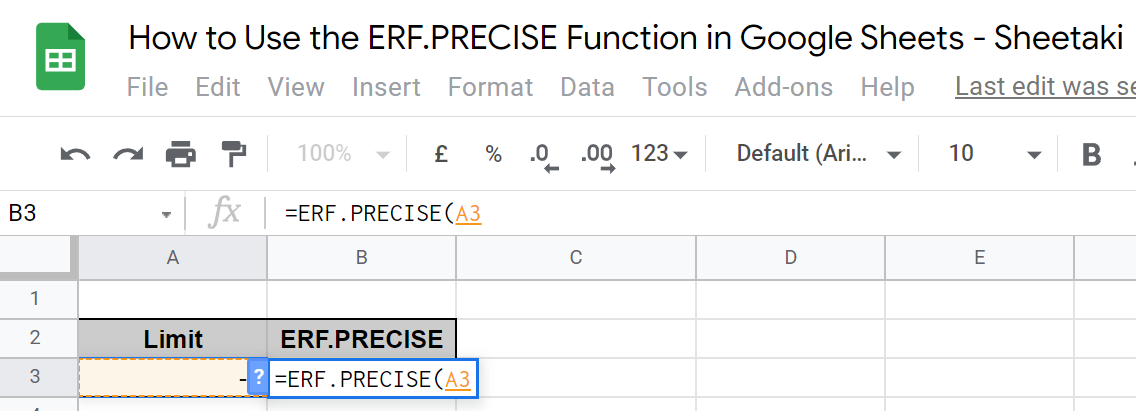Click the Redo arrow icon

pyautogui.click(x=128, y=154)
